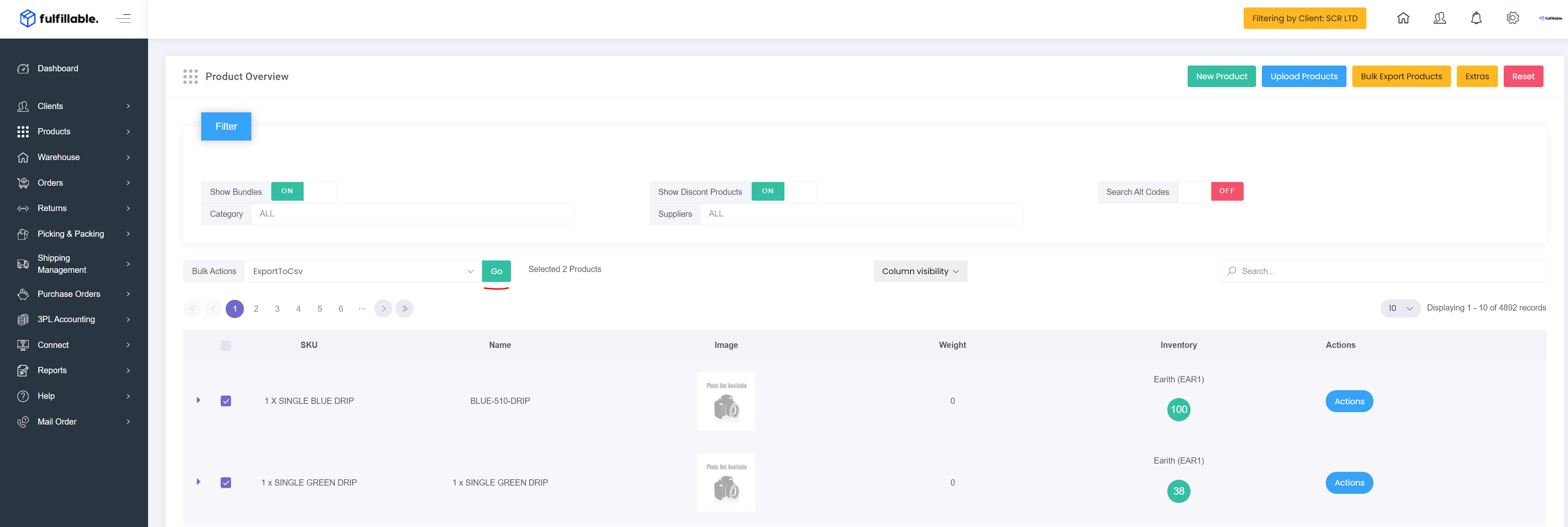
Task: Click the green 100 inventory badge
Action: pos(1178,410)
